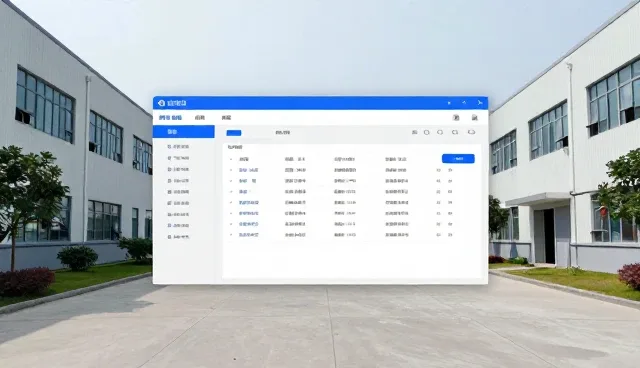Click the last icon in the table toolbar
Screen dimensions: 640x368
pos(471,132)
